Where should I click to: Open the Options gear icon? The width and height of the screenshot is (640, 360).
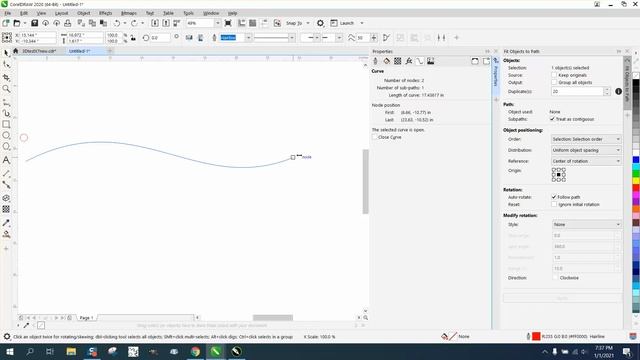[320, 23]
